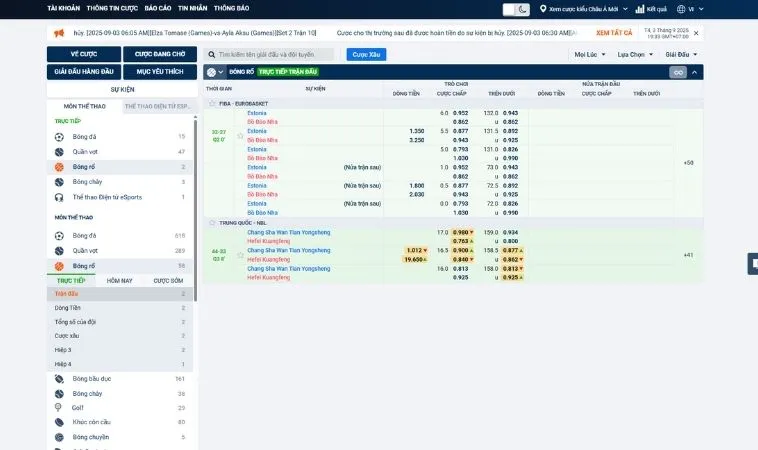The height and width of the screenshot is (450, 758).
Task: Click the Xem Tất Cả link
Action: coord(614,32)
